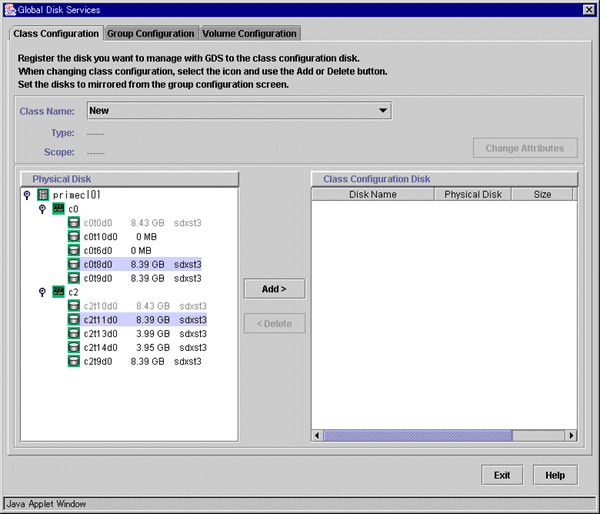Click the c0 controller icon
This screenshot has width=600, height=514.
[x=58, y=209]
